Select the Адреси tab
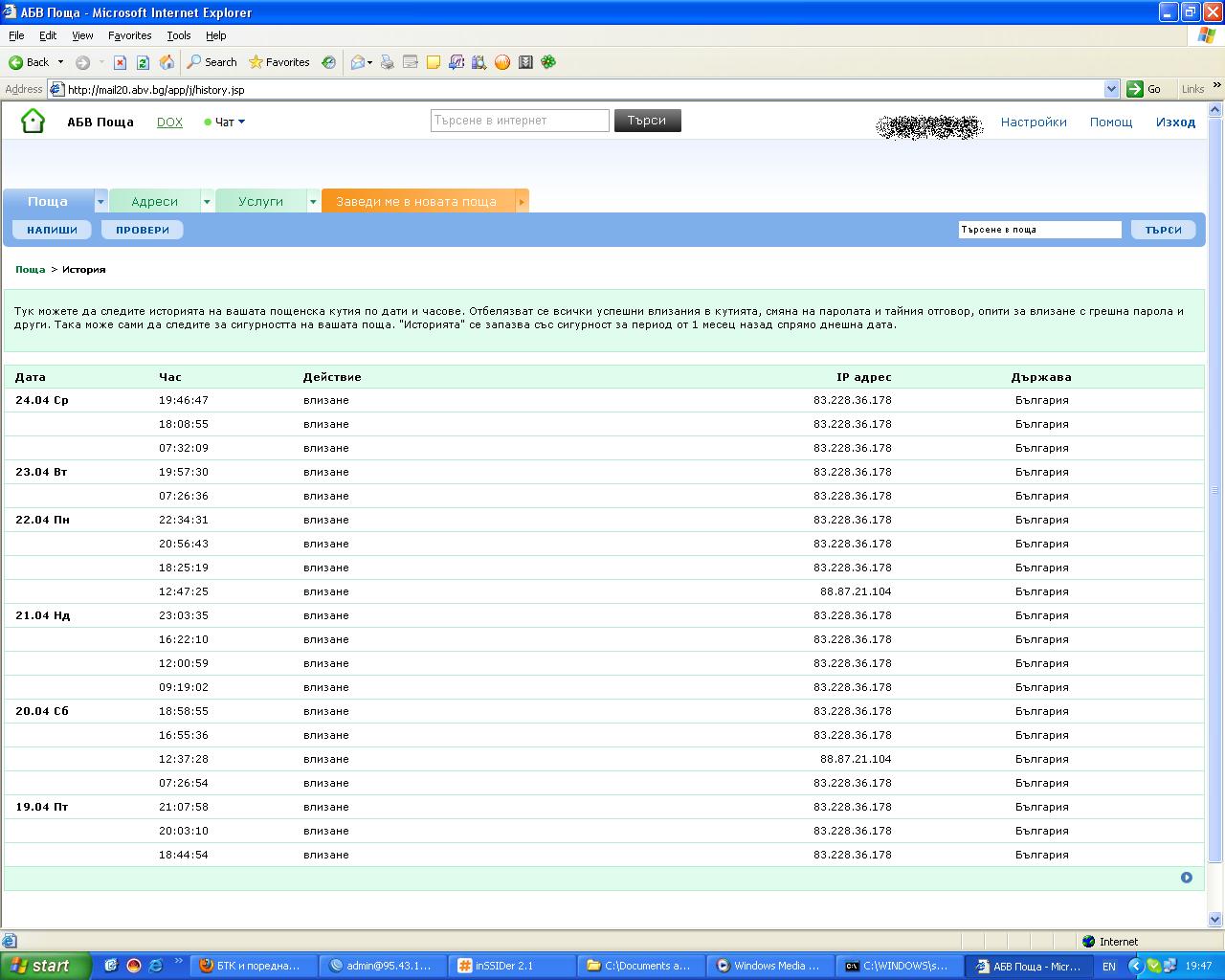Viewport: 1225px width, 980px height. click(x=155, y=201)
